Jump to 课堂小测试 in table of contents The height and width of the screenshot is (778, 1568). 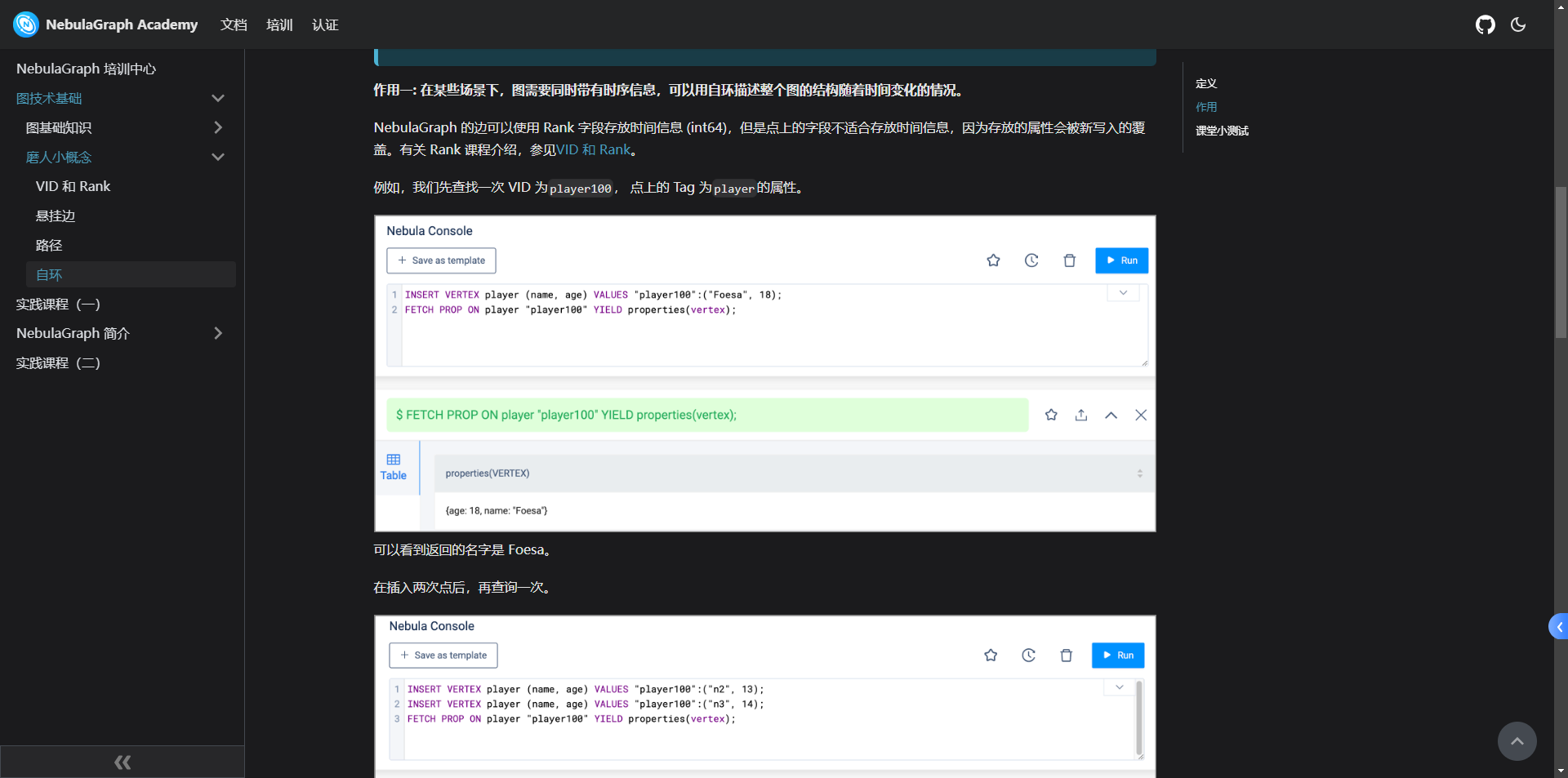pos(1222,131)
